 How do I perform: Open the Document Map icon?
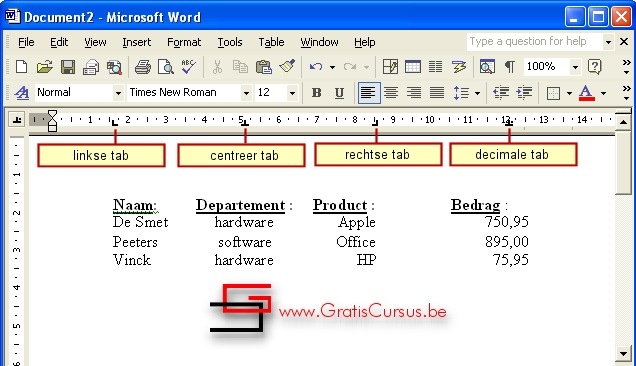(x=487, y=67)
